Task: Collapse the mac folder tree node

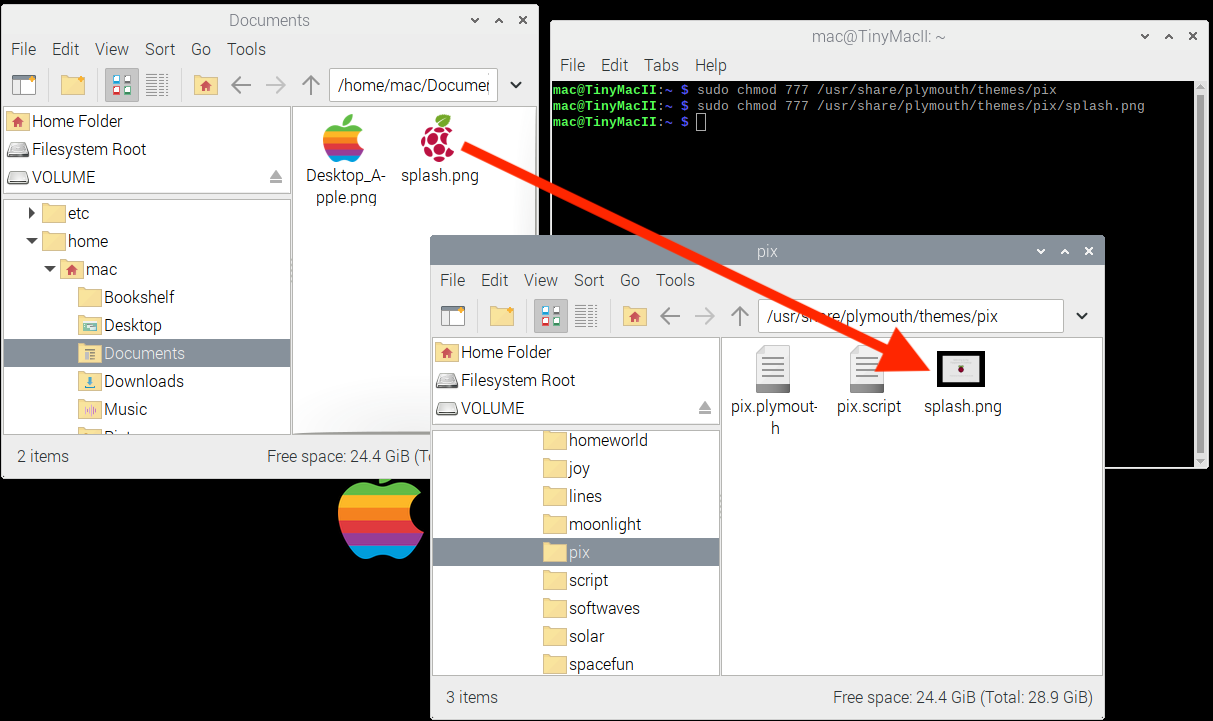Action: tap(50, 269)
